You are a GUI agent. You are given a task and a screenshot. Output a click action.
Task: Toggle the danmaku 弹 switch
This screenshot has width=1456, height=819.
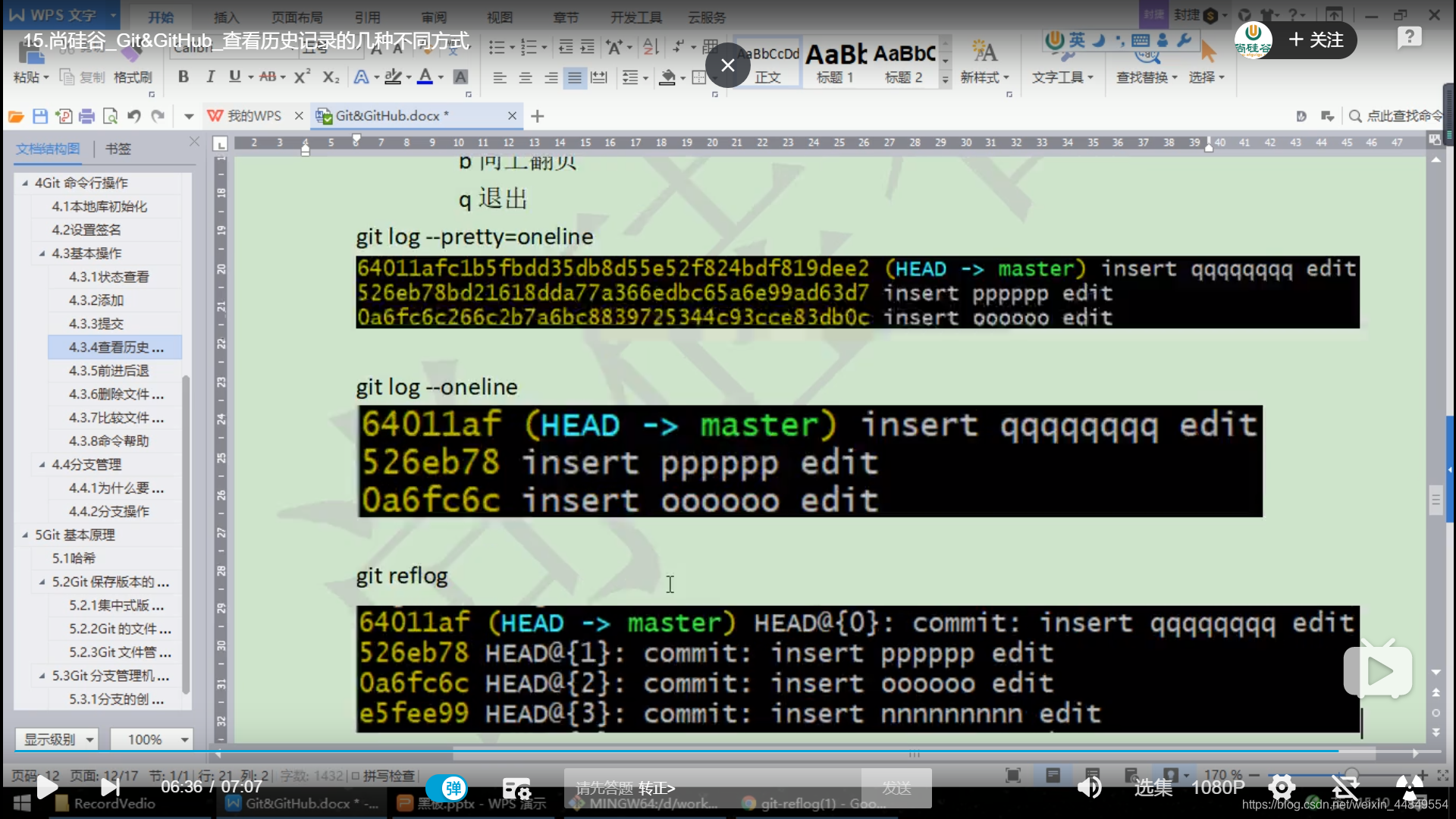pos(447,788)
